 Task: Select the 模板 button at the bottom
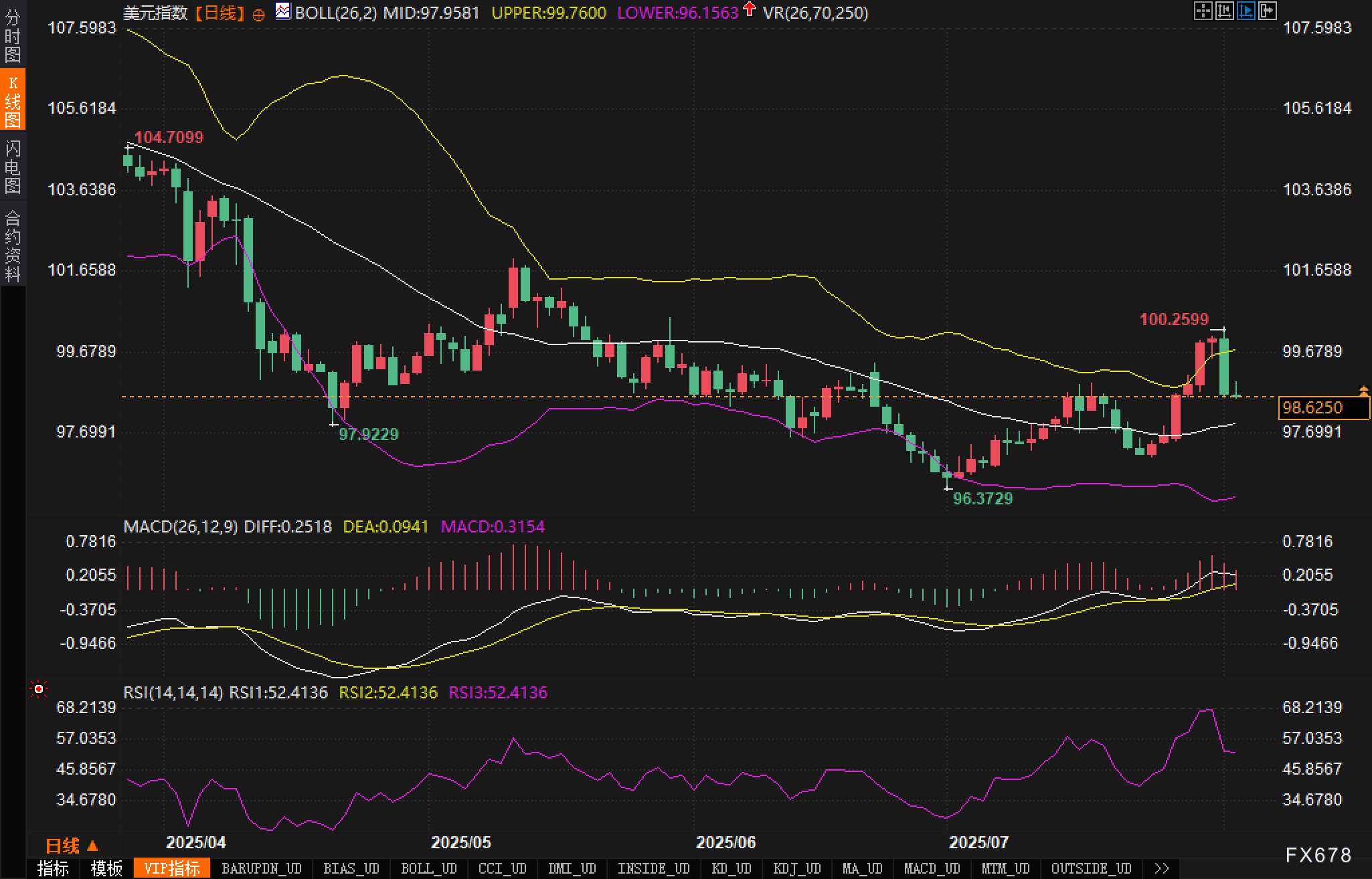106,868
